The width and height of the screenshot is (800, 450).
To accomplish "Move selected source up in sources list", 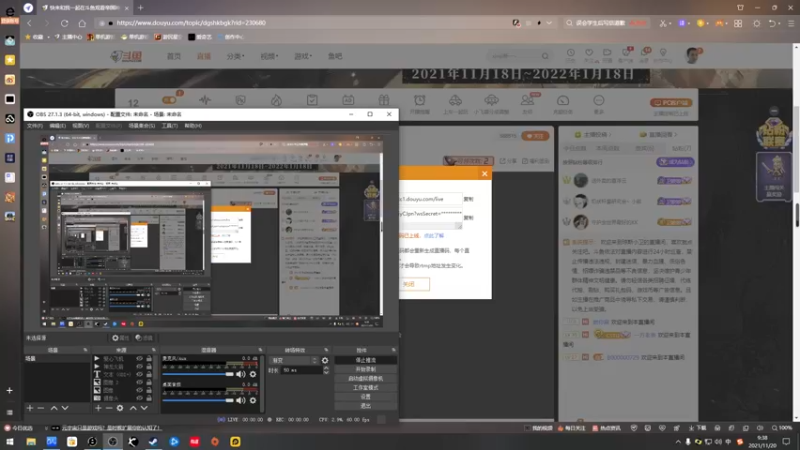I will pos(133,408).
